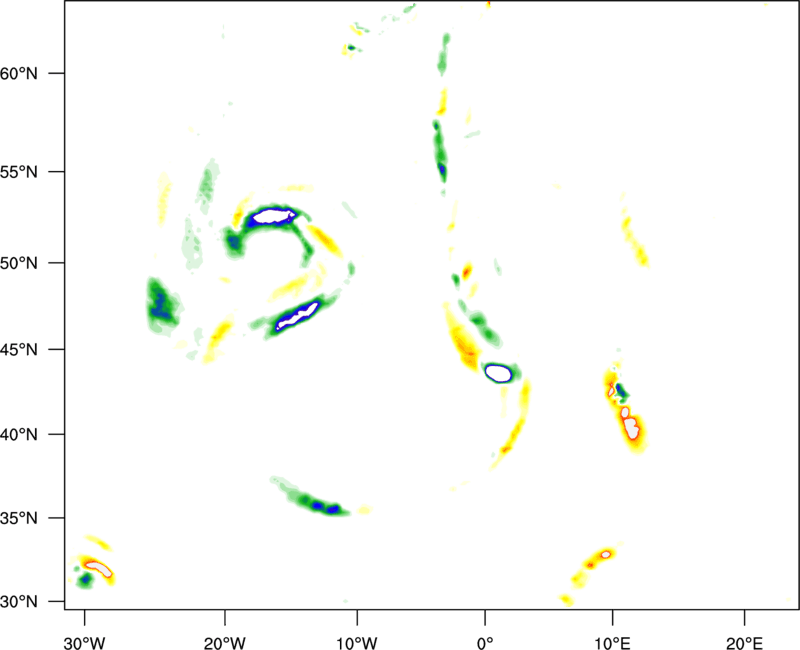Click the 60°N latitude label
This screenshot has height=650, width=800.
19,73
